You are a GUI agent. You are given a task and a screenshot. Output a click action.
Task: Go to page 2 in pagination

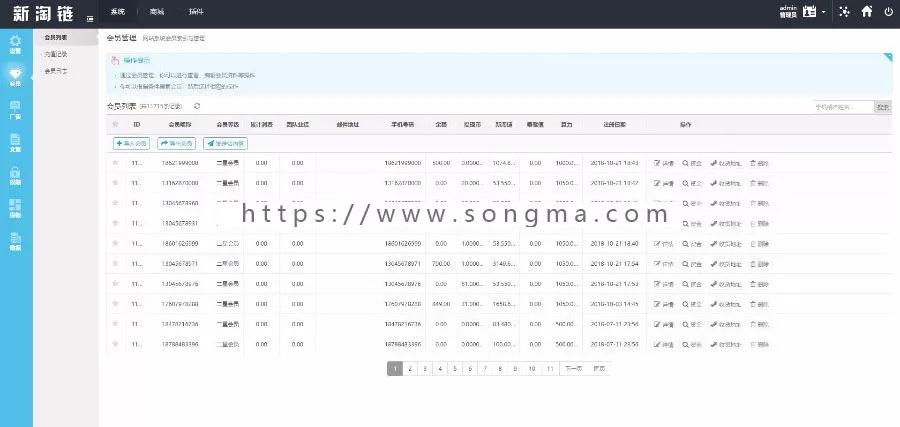point(410,368)
